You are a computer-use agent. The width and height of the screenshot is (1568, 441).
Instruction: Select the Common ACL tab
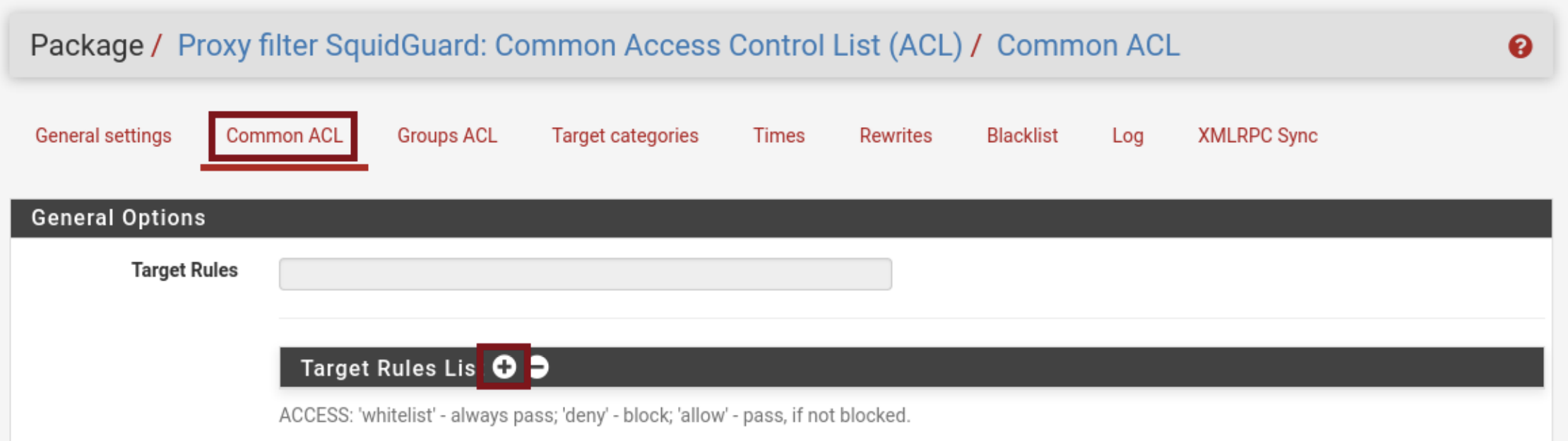coord(284,136)
